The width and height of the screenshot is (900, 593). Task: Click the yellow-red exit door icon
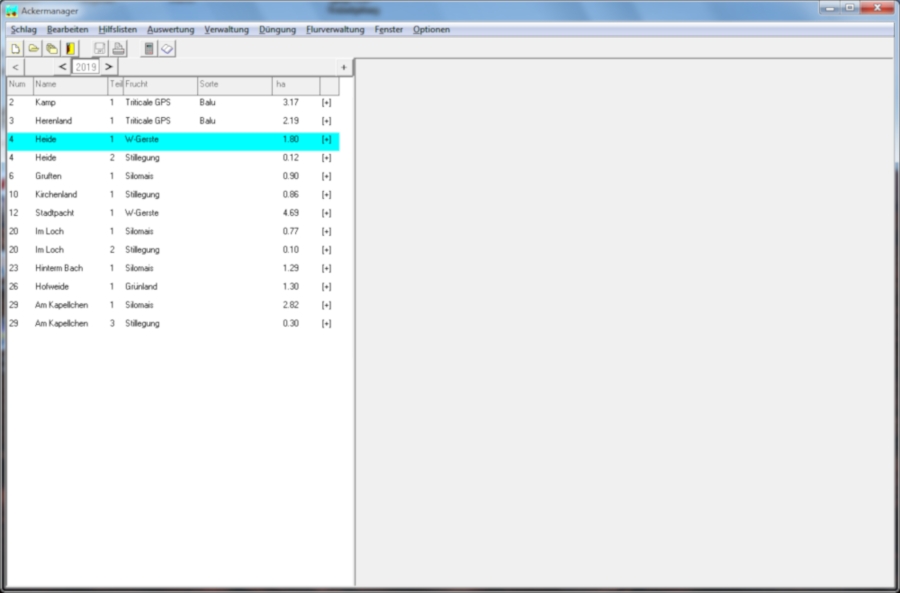click(x=70, y=48)
